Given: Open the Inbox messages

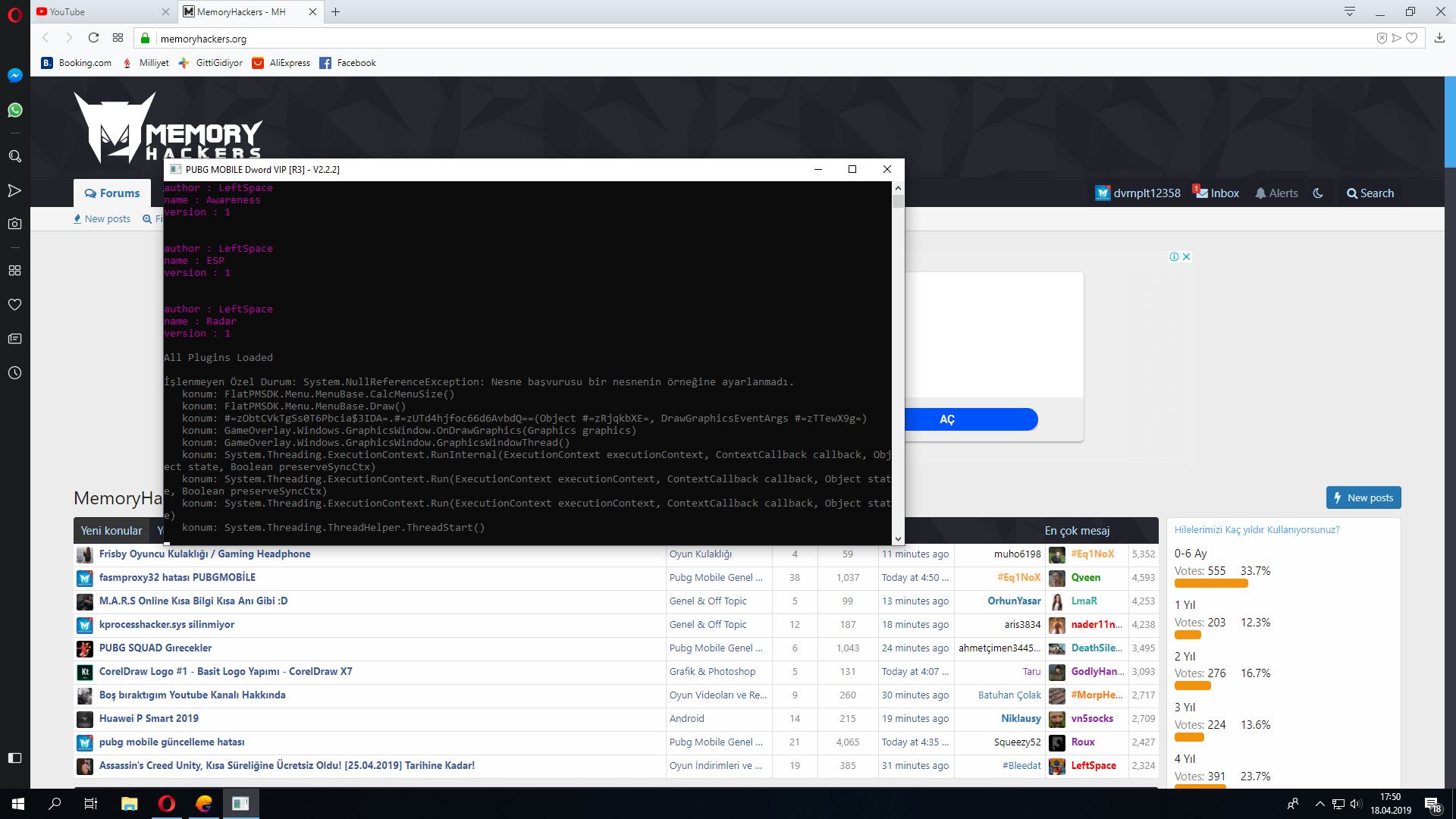Looking at the screenshot, I should 1216,193.
